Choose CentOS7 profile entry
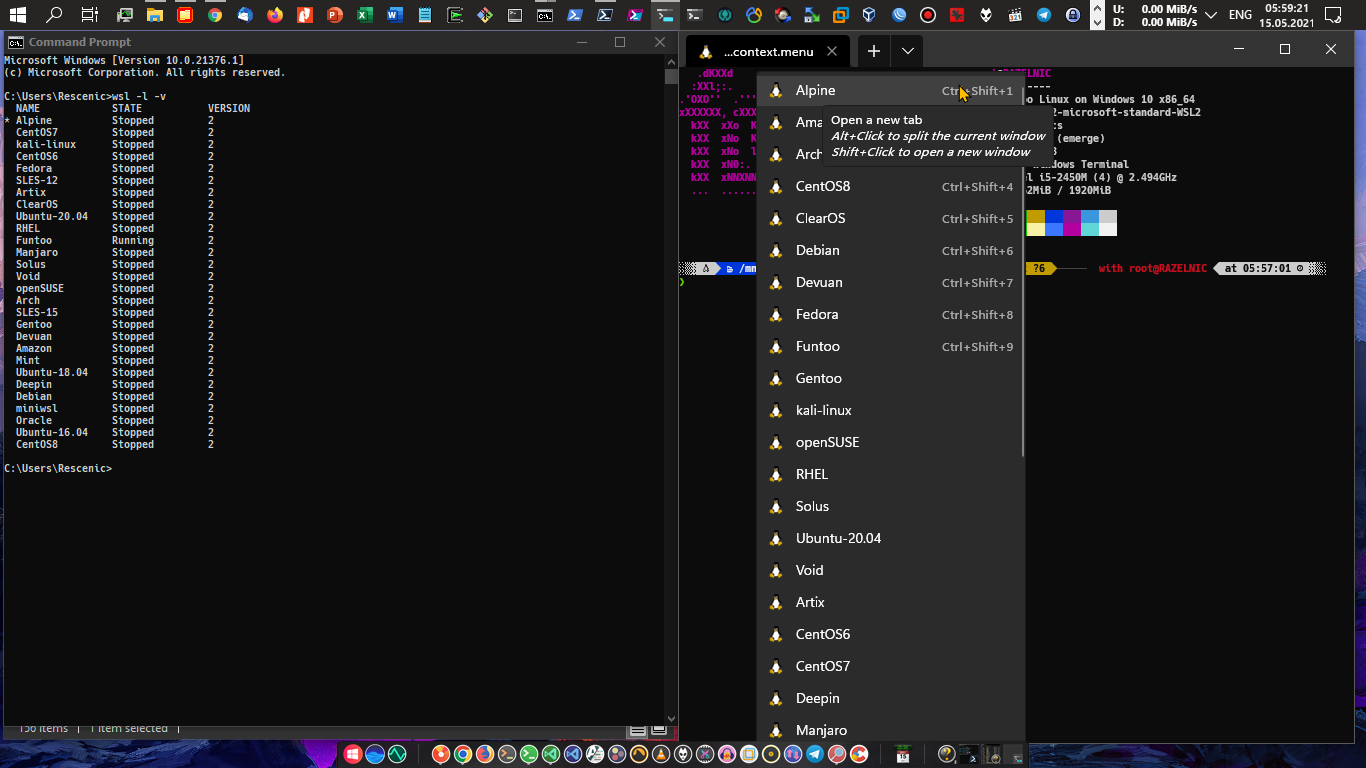Viewport: 1366px width, 768px height. pos(891,666)
